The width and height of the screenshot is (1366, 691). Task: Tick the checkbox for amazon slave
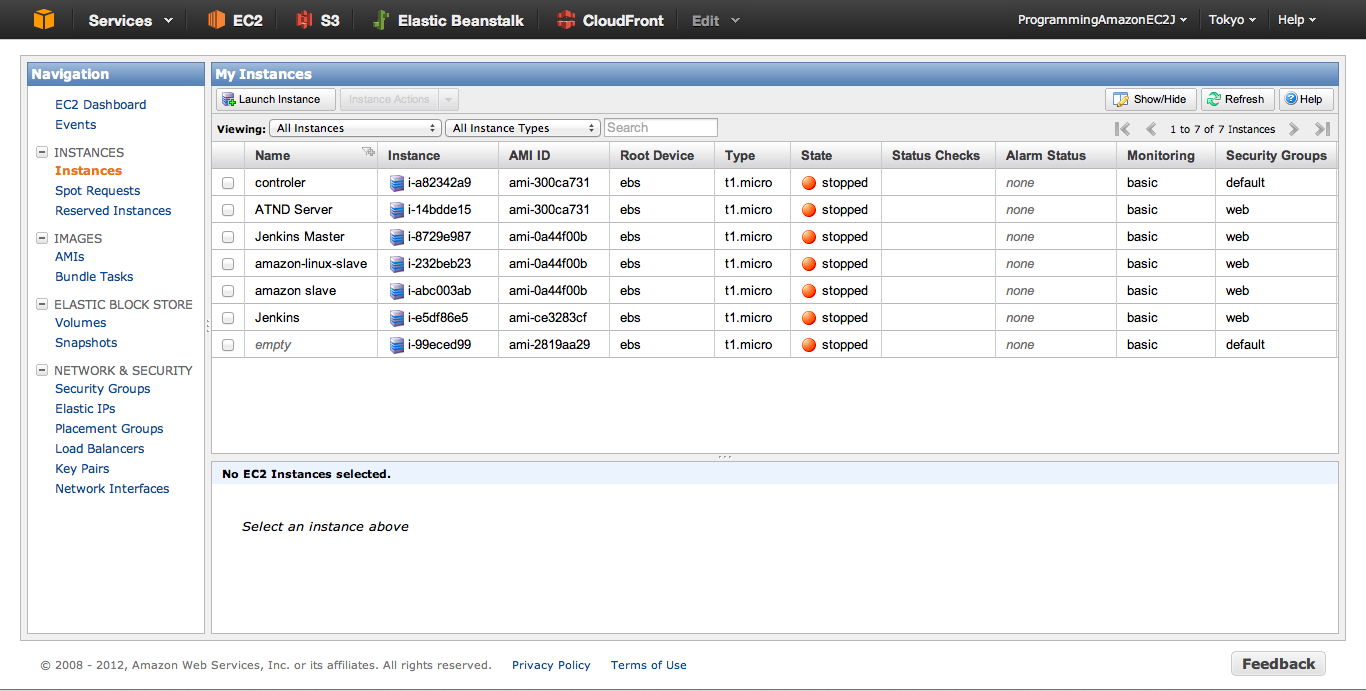pos(228,291)
